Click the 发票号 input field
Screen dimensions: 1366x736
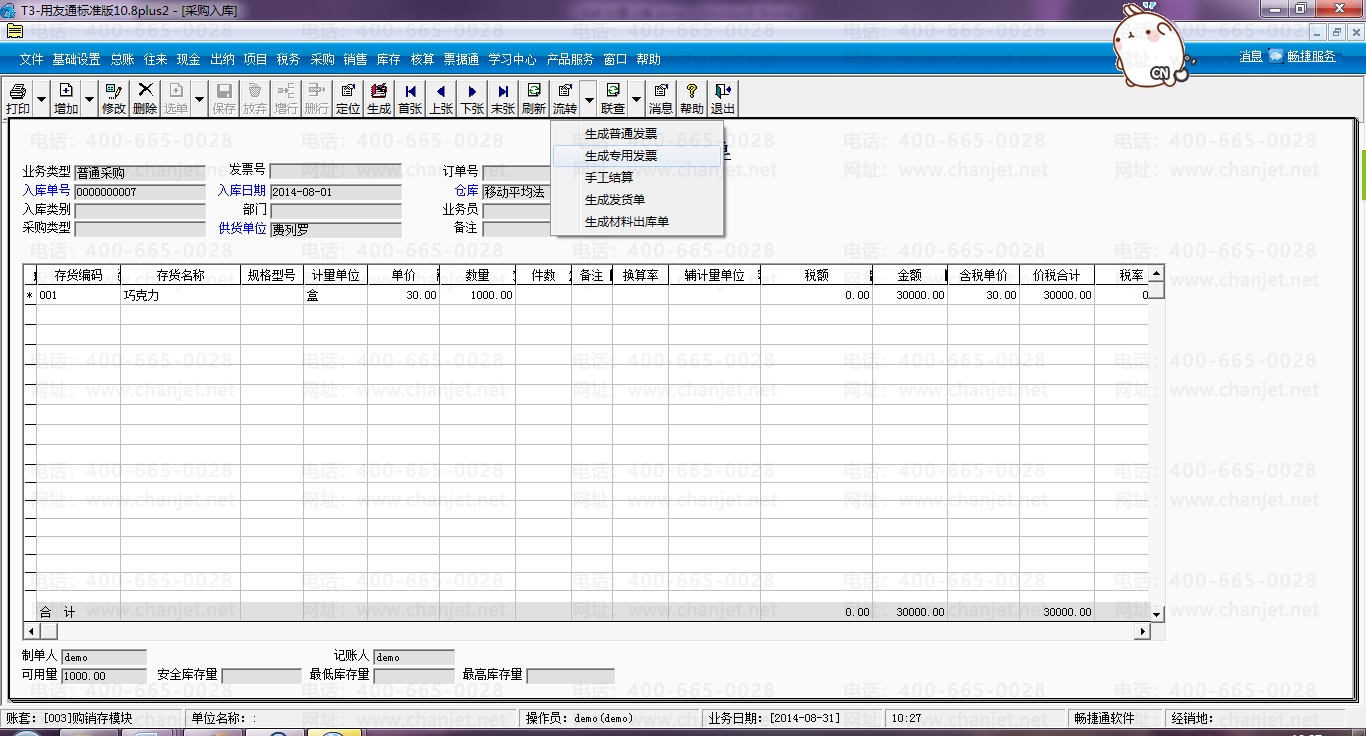pos(335,172)
